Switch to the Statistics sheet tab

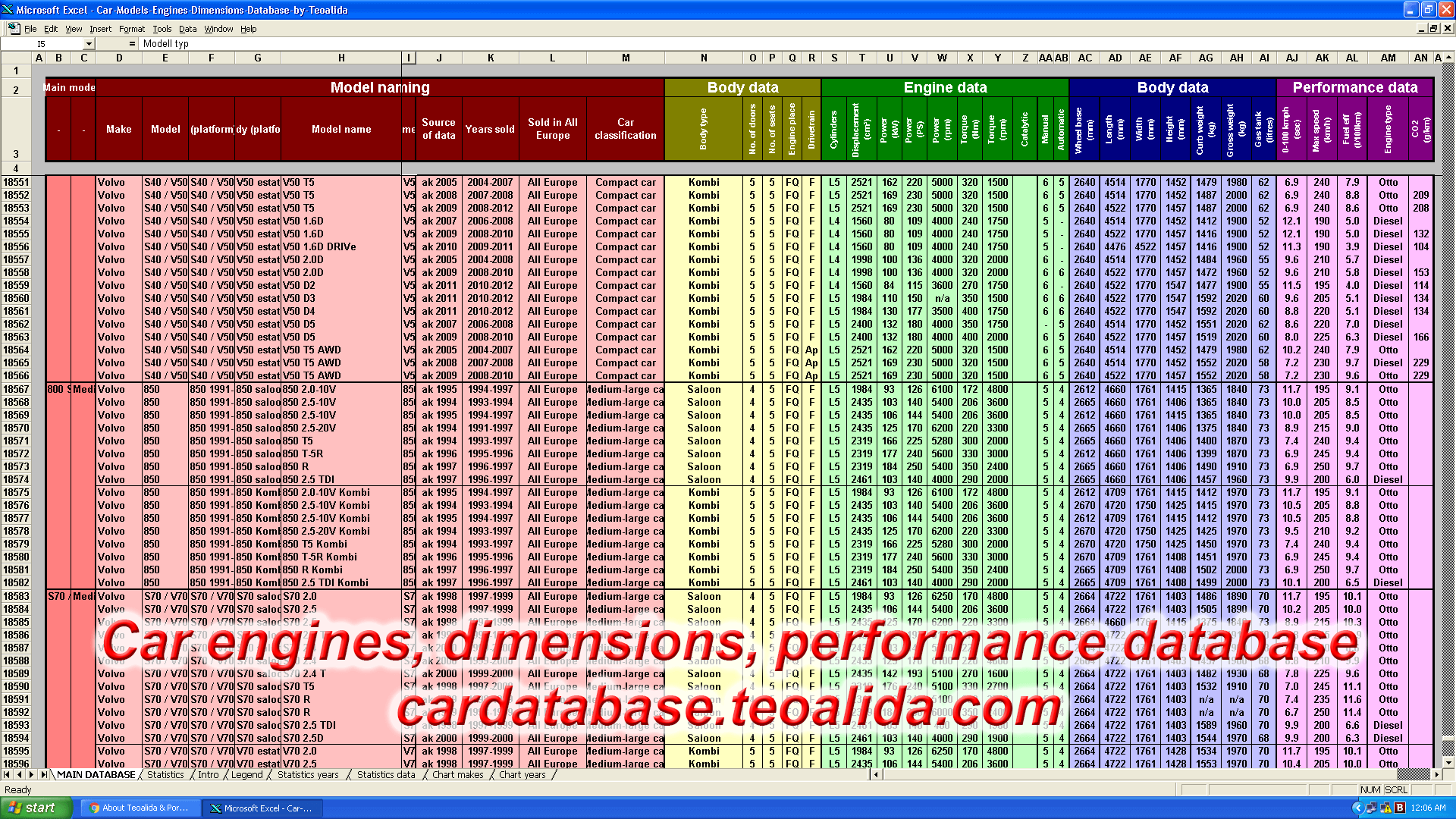(165, 774)
